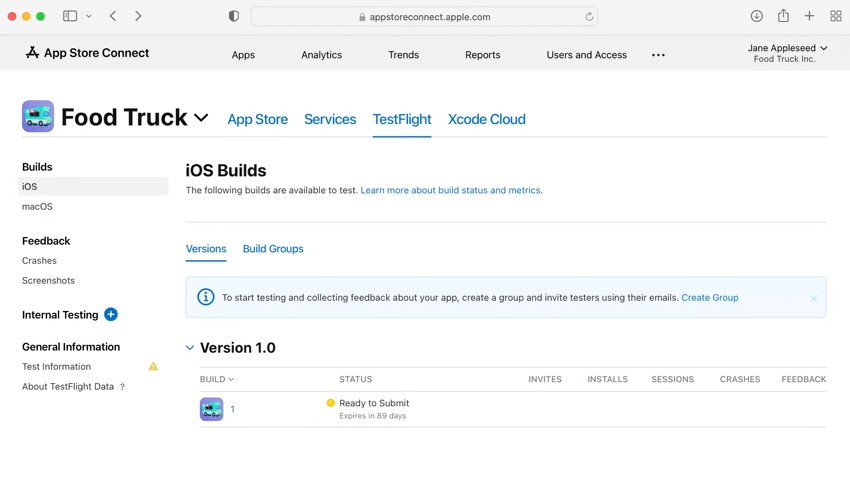The width and height of the screenshot is (850, 480).
Task: Select iOS under Builds in sidebar
Action: (x=93, y=186)
